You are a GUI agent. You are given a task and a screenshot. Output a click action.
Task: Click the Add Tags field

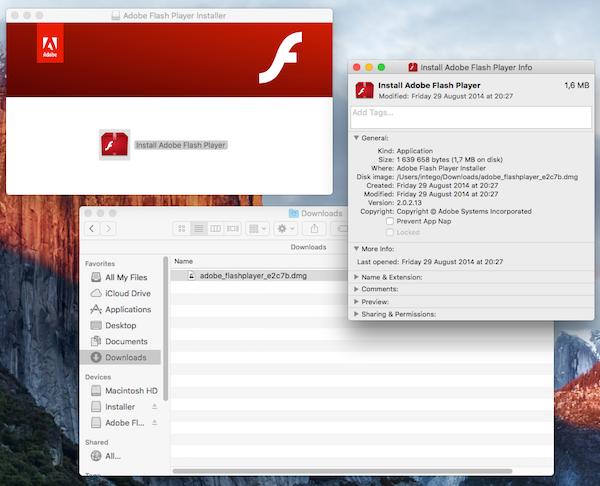(x=470, y=115)
